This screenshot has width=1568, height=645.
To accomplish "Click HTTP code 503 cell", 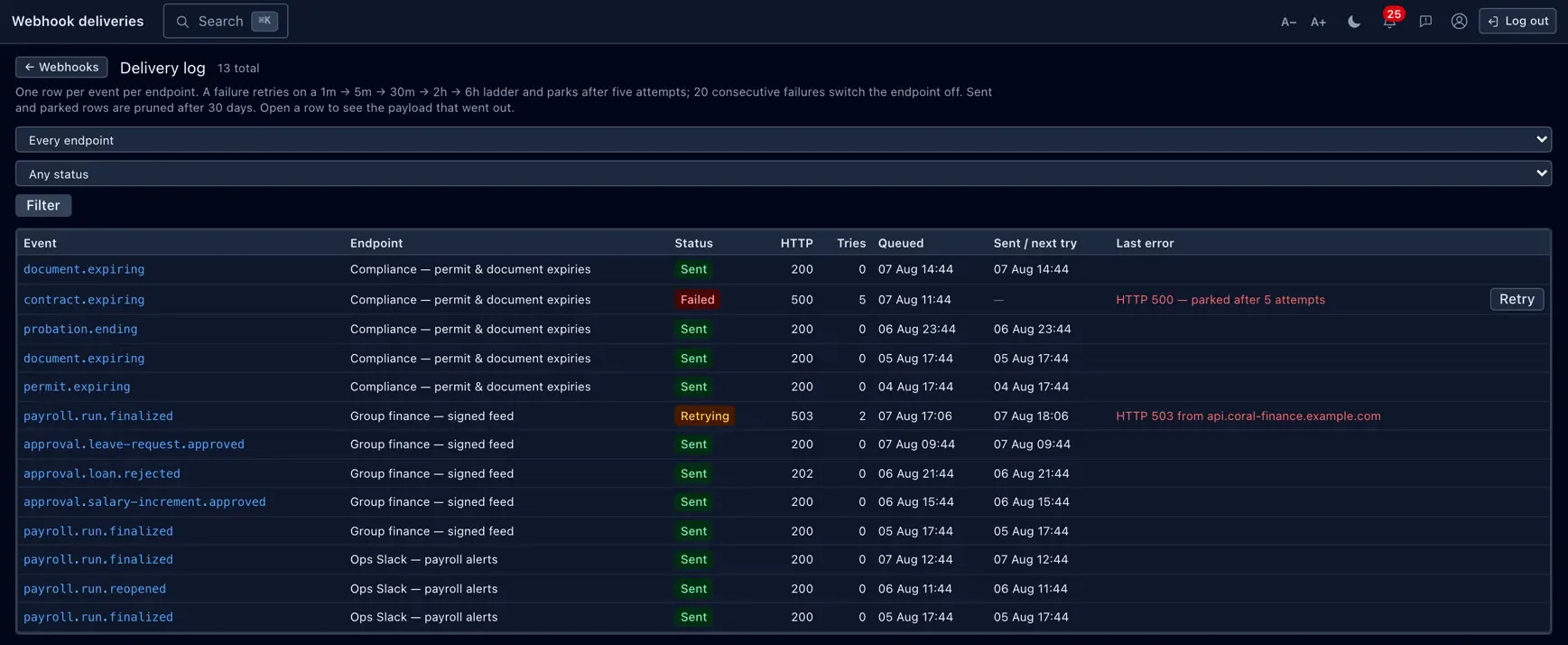I will coord(802,416).
